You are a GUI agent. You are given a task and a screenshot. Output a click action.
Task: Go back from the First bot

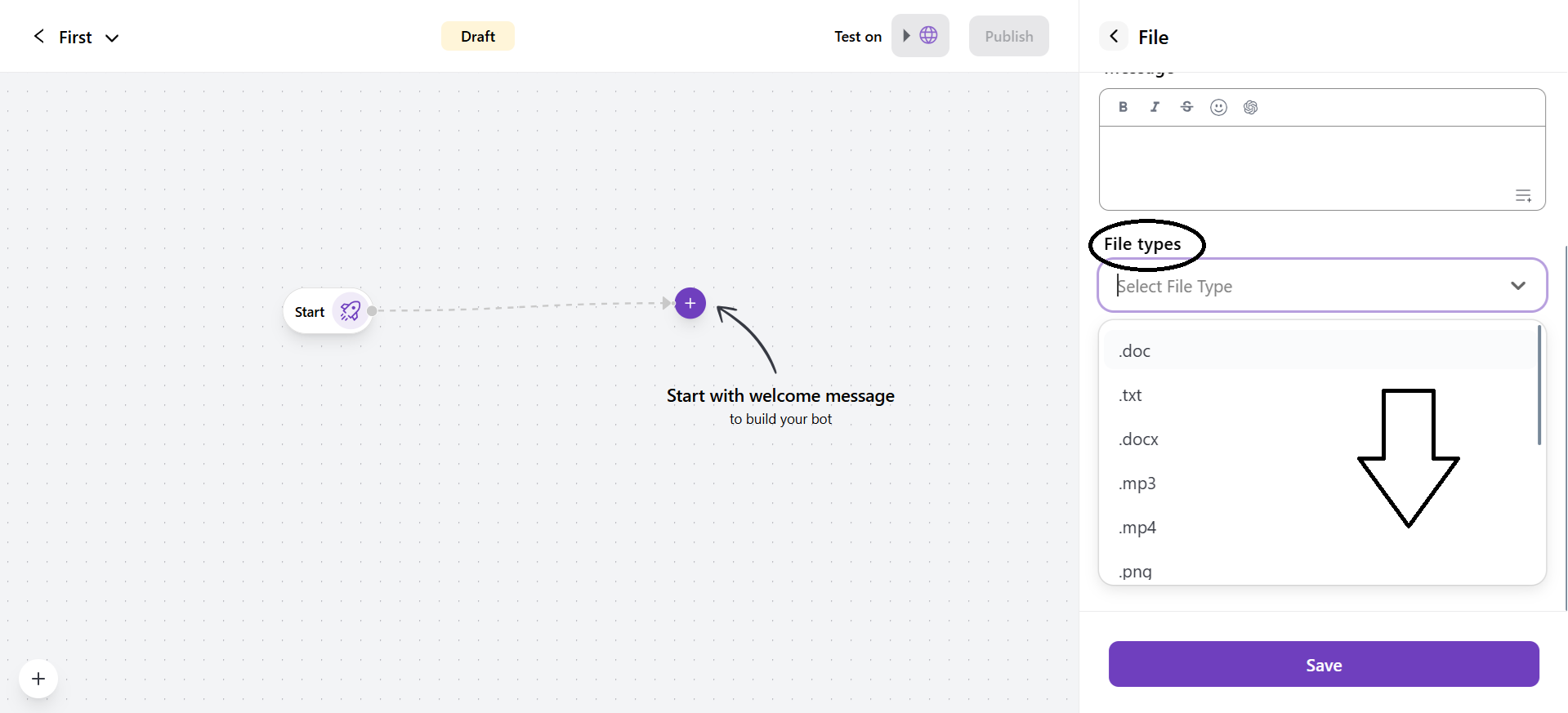38,36
